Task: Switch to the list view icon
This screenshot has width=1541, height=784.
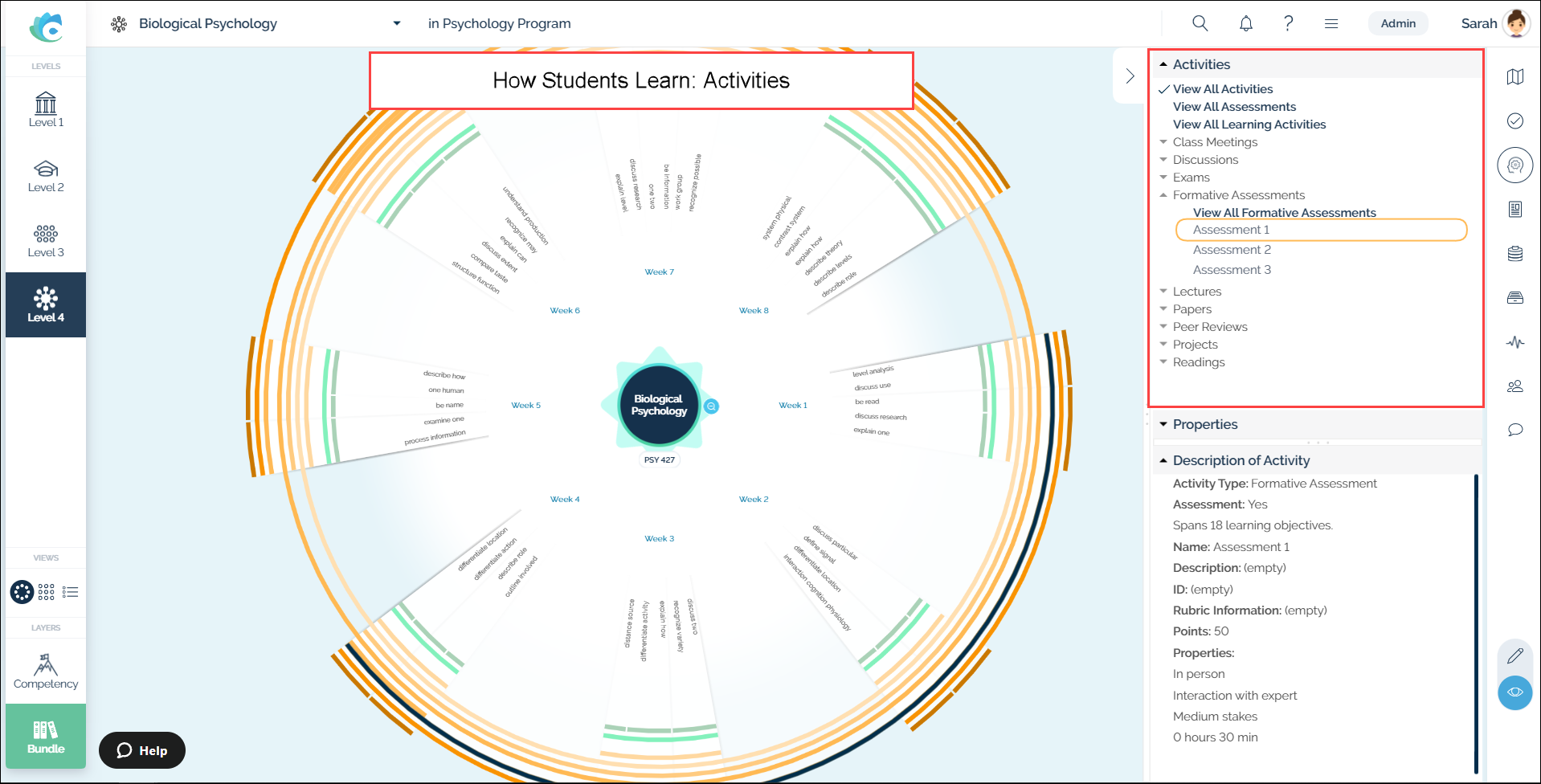Action: pyautogui.click(x=71, y=592)
